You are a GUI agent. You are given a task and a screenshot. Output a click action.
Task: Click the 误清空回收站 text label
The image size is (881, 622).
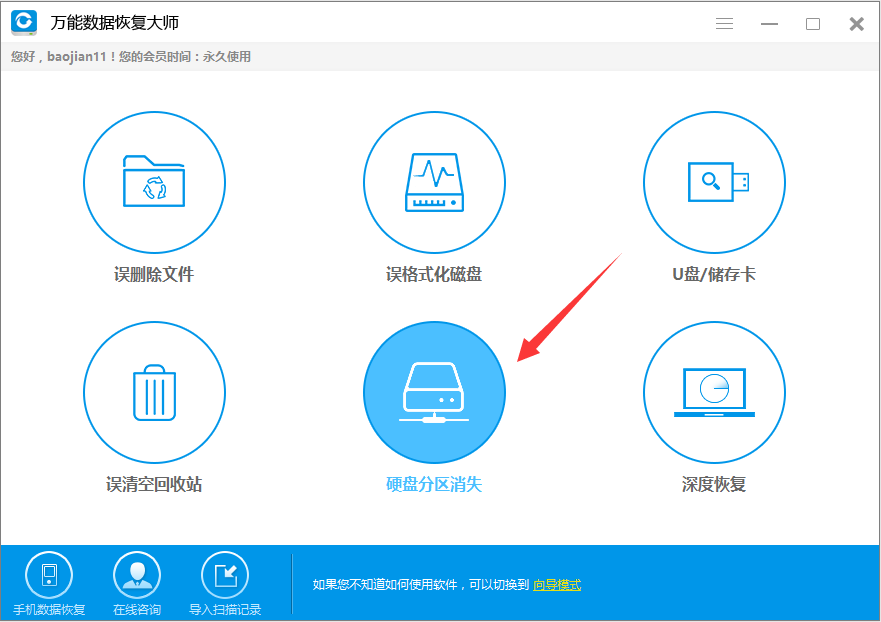(154, 485)
